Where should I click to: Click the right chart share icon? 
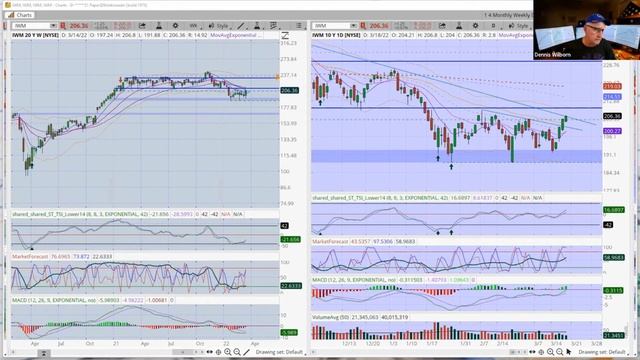[x=442, y=26]
